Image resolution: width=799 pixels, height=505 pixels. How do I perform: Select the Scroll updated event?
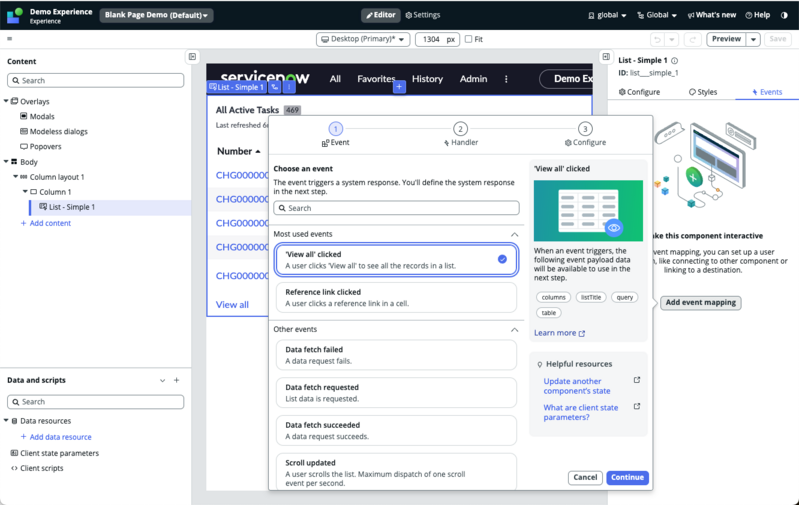pyautogui.click(x=396, y=472)
